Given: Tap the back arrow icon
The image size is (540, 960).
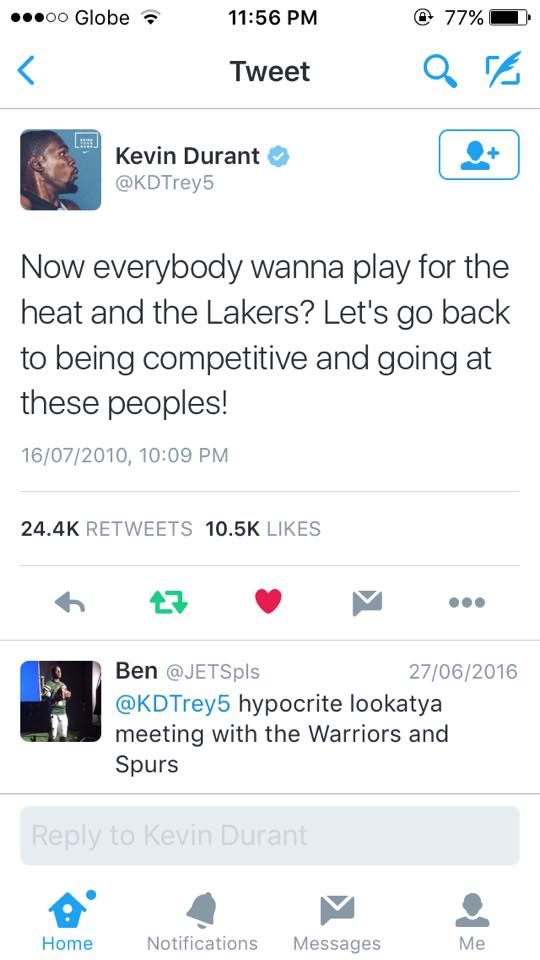Looking at the screenshot, I should (26, 71).
